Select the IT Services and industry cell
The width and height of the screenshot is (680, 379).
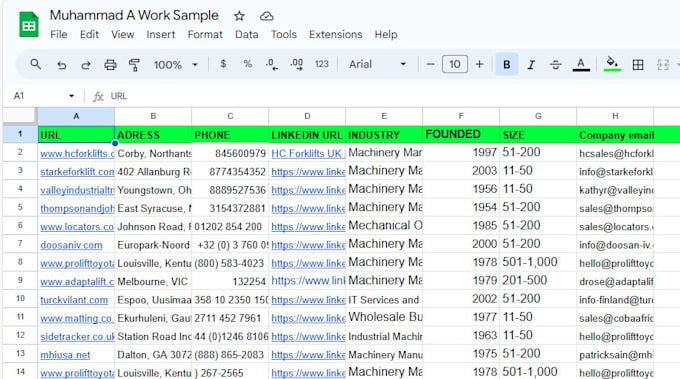pos(384,299)
